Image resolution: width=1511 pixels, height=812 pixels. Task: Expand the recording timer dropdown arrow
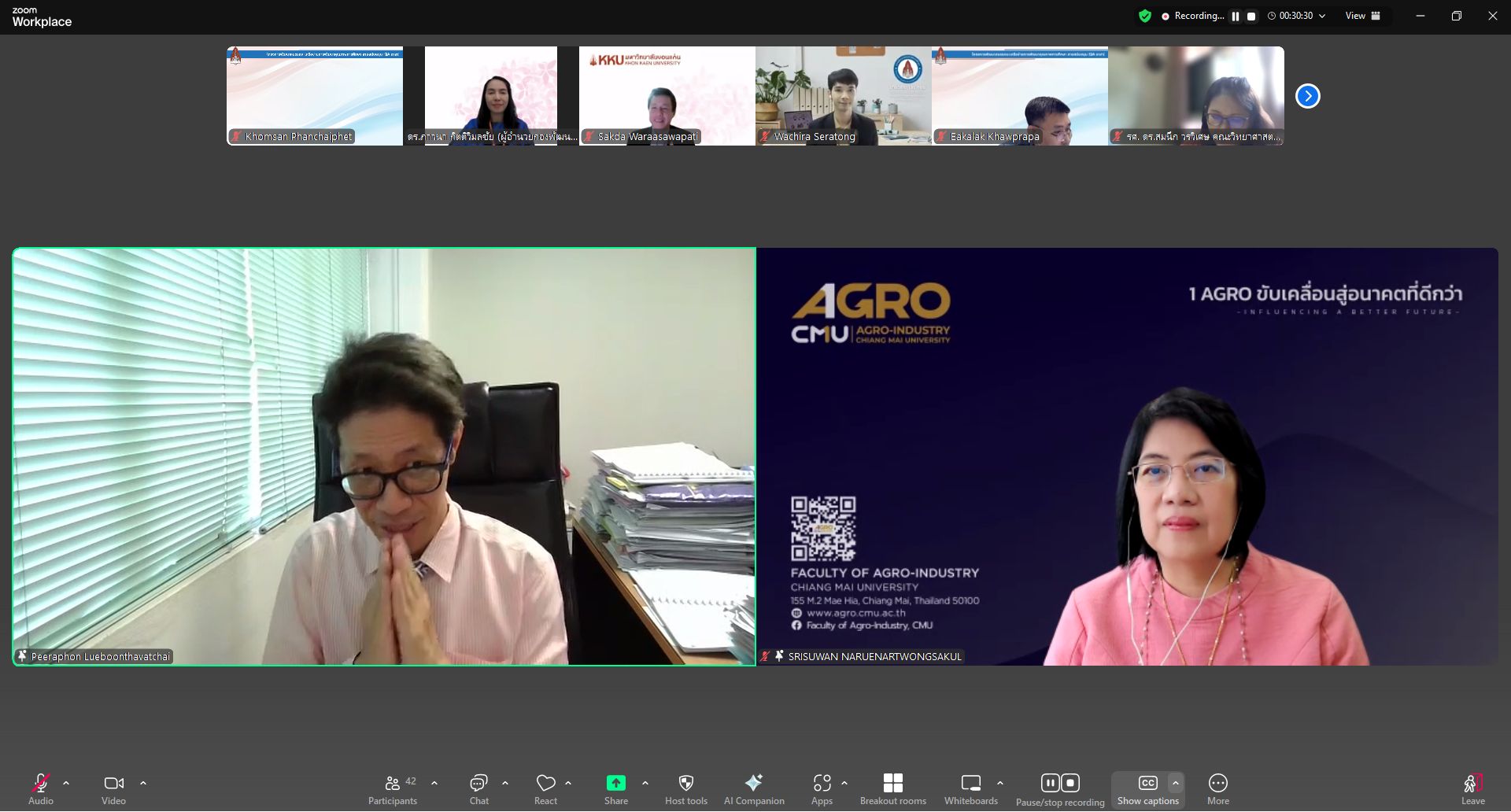click(x=1322, y=16)
